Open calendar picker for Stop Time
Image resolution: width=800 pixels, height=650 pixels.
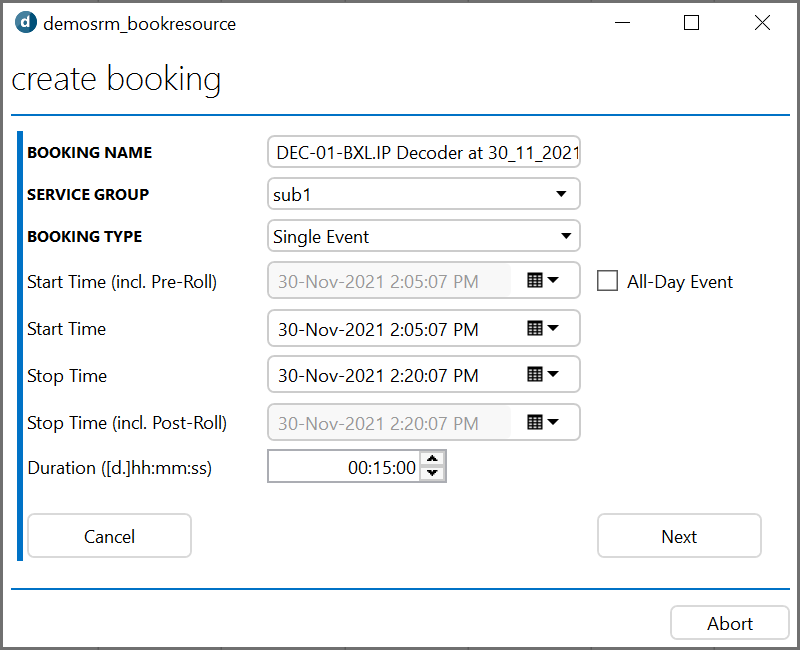coord(543,374)
